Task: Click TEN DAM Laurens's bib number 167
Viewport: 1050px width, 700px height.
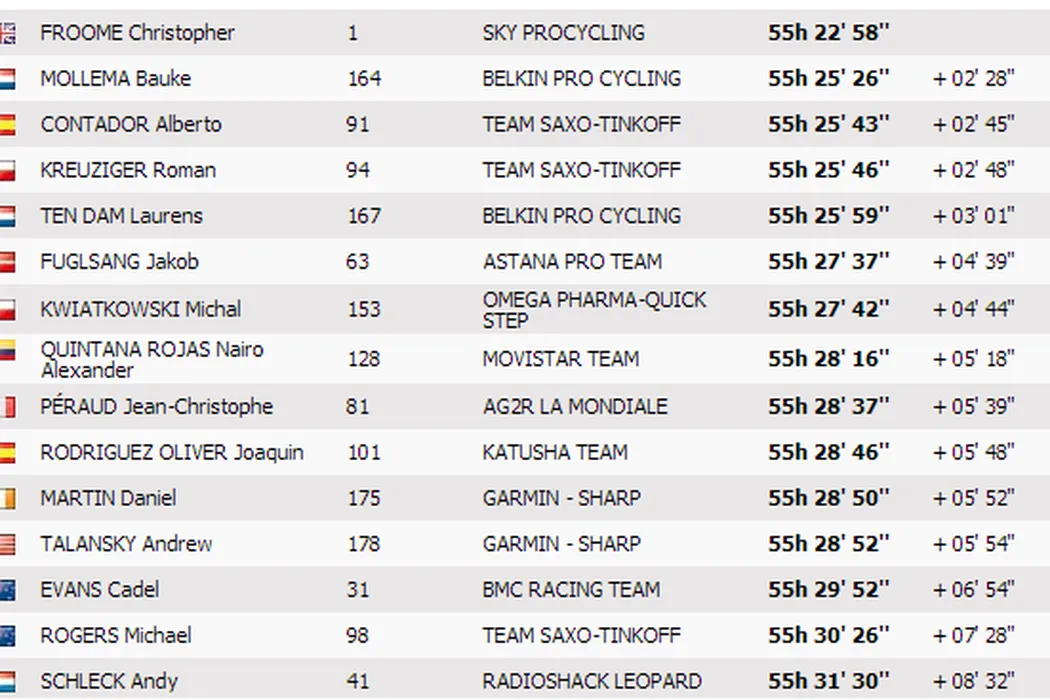Action: 364,216
